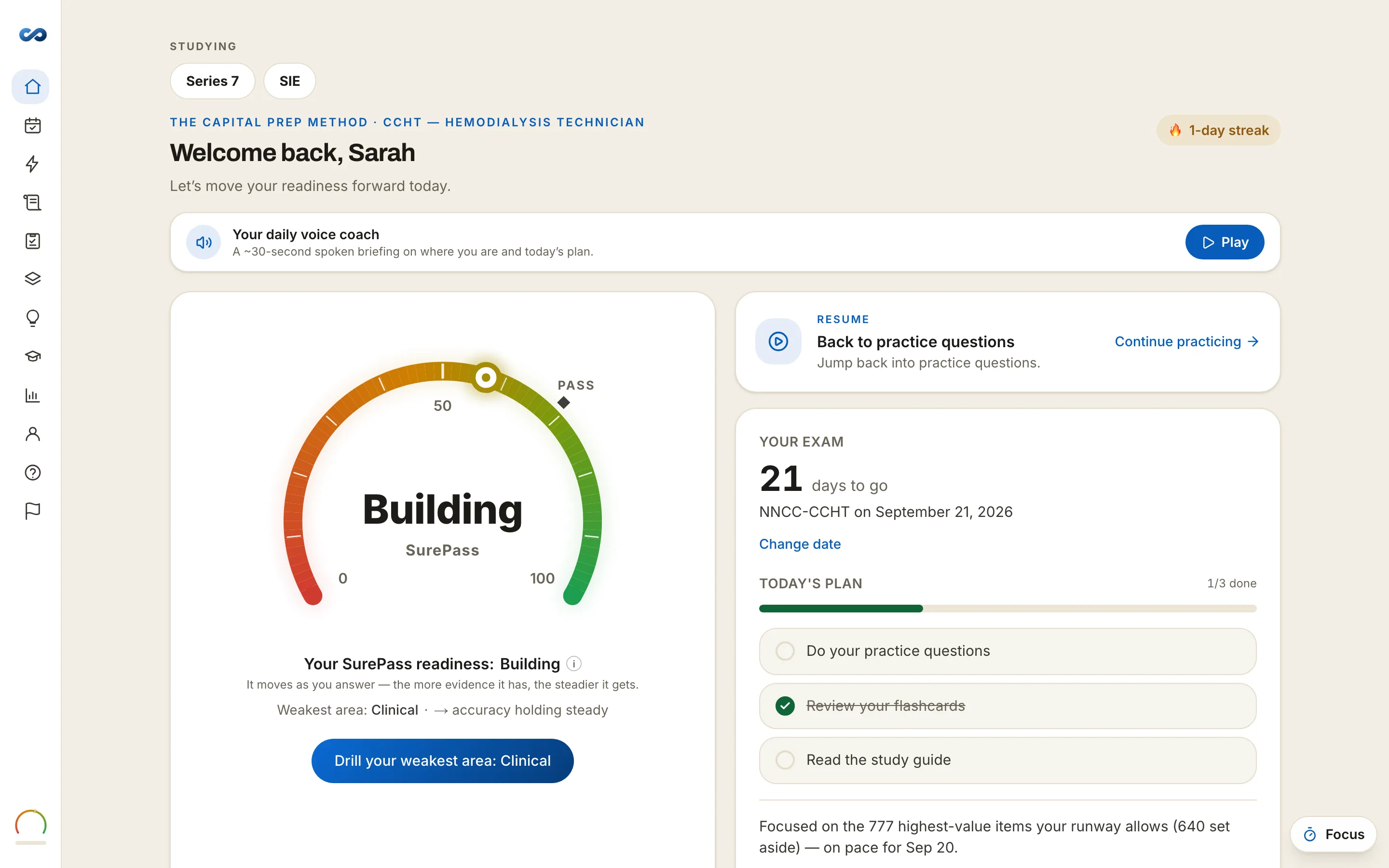Click the PASS diamond marker on gauge

[x=564, y=403]
